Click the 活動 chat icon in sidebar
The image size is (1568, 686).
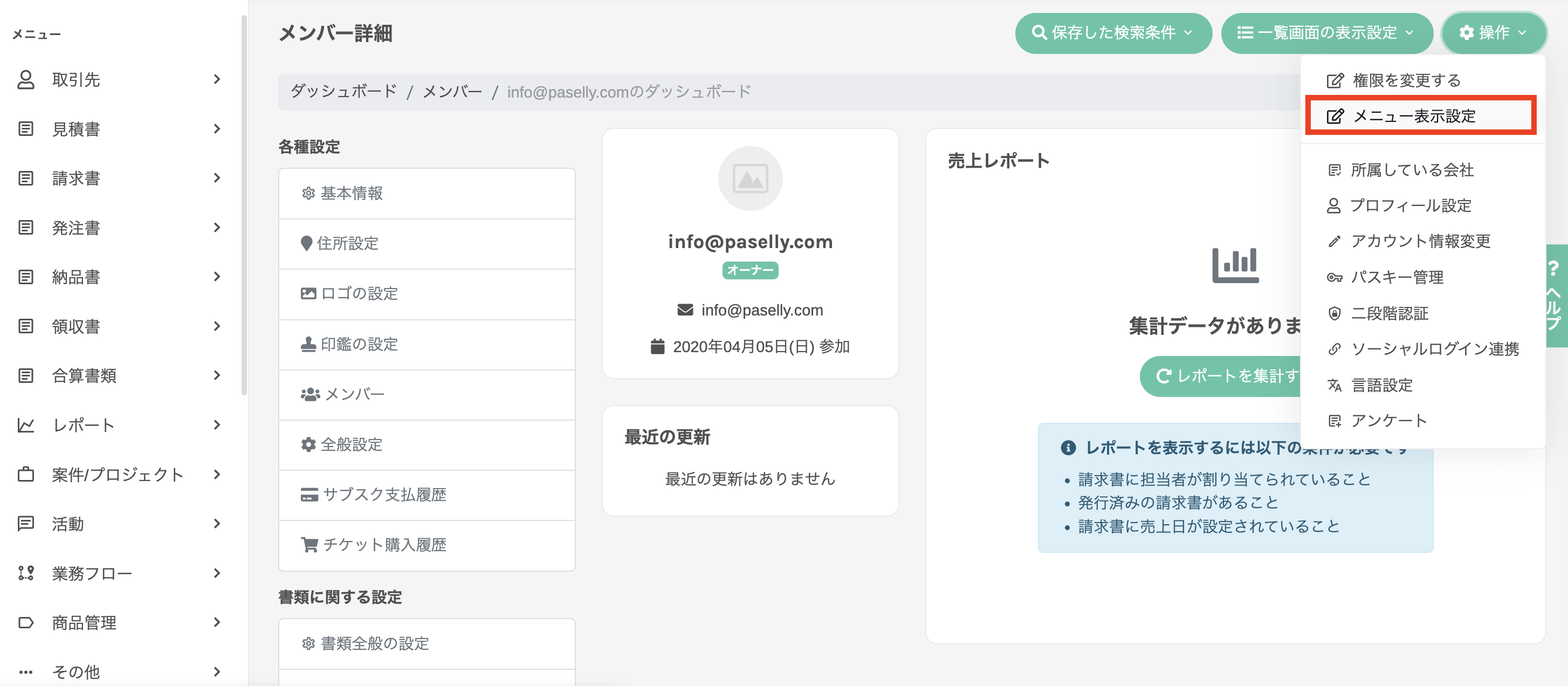point(25,523)
